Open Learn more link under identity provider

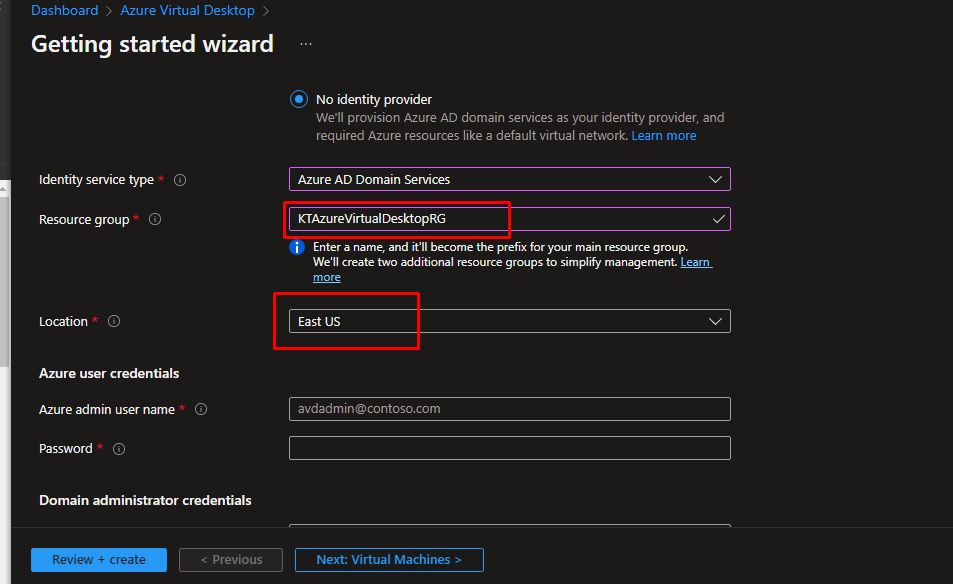click(664, 136)
